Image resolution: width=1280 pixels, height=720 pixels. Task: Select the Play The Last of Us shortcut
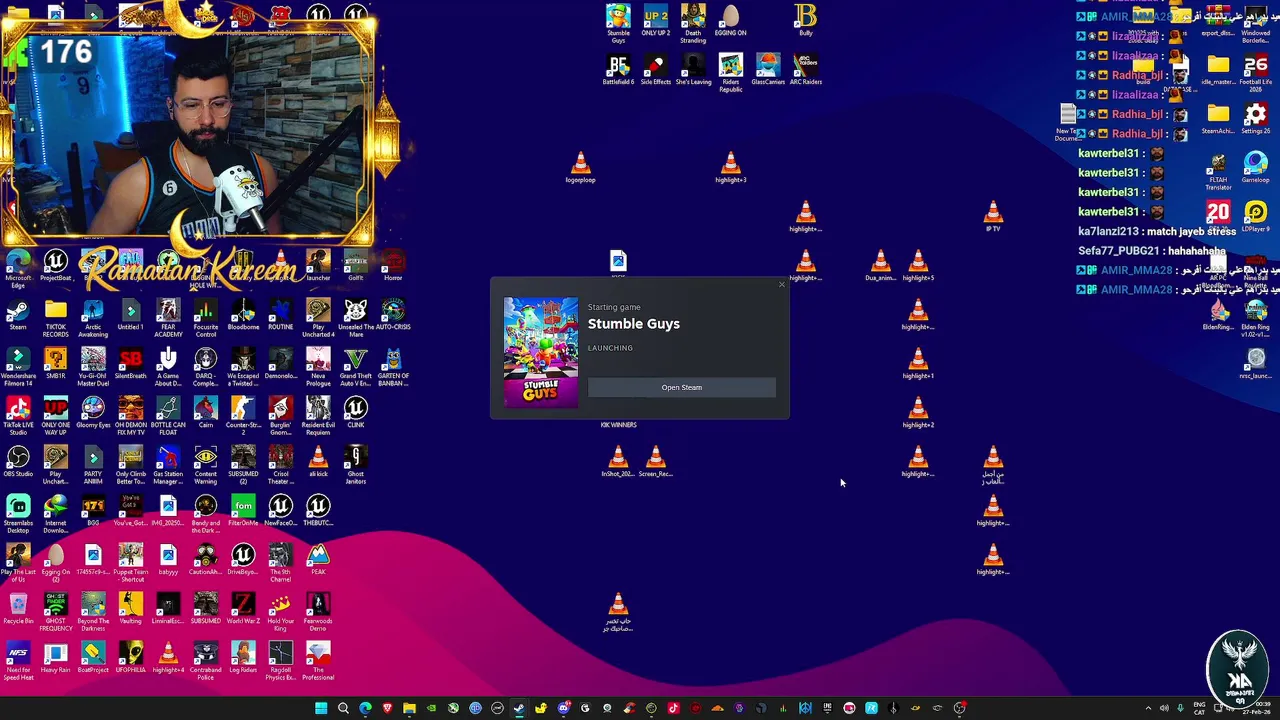pos(18,563)
